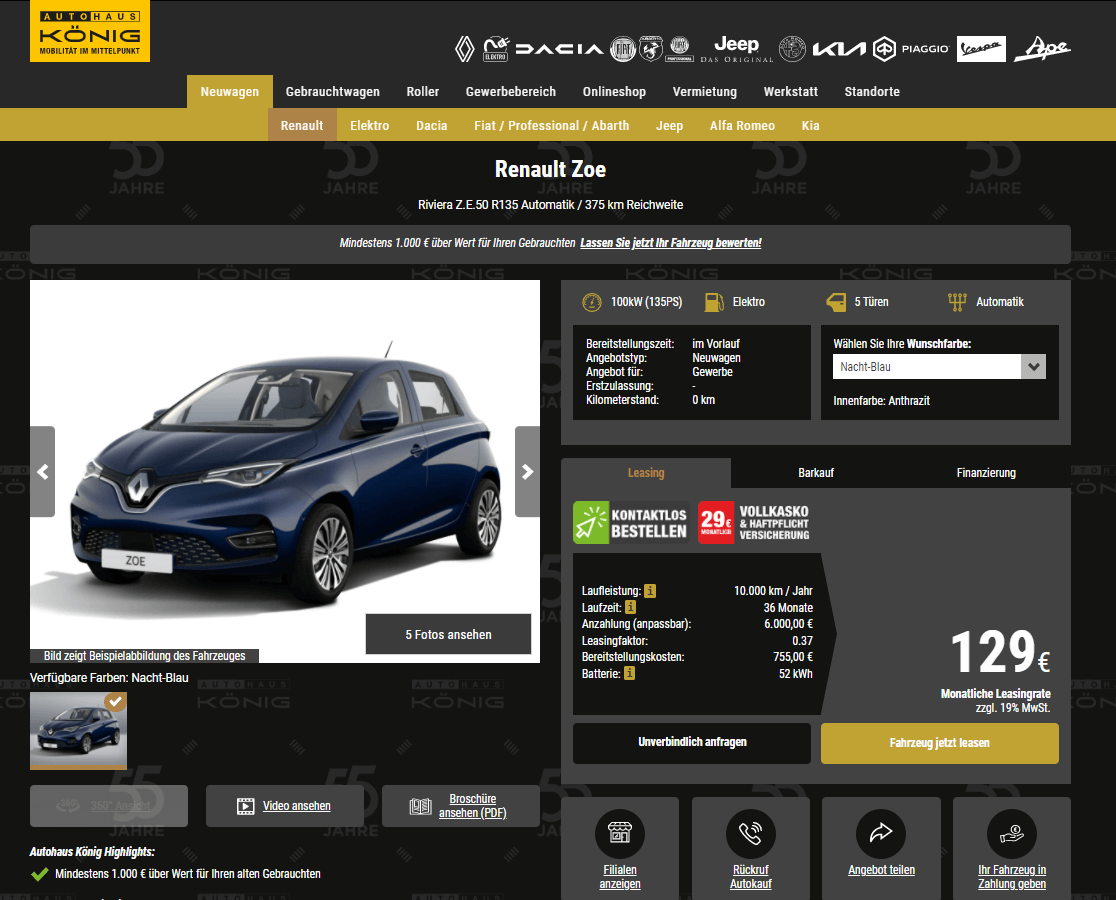Click the main Renault Zoe photo
This screenshot has height=900, width=1116.
[285, 471]
